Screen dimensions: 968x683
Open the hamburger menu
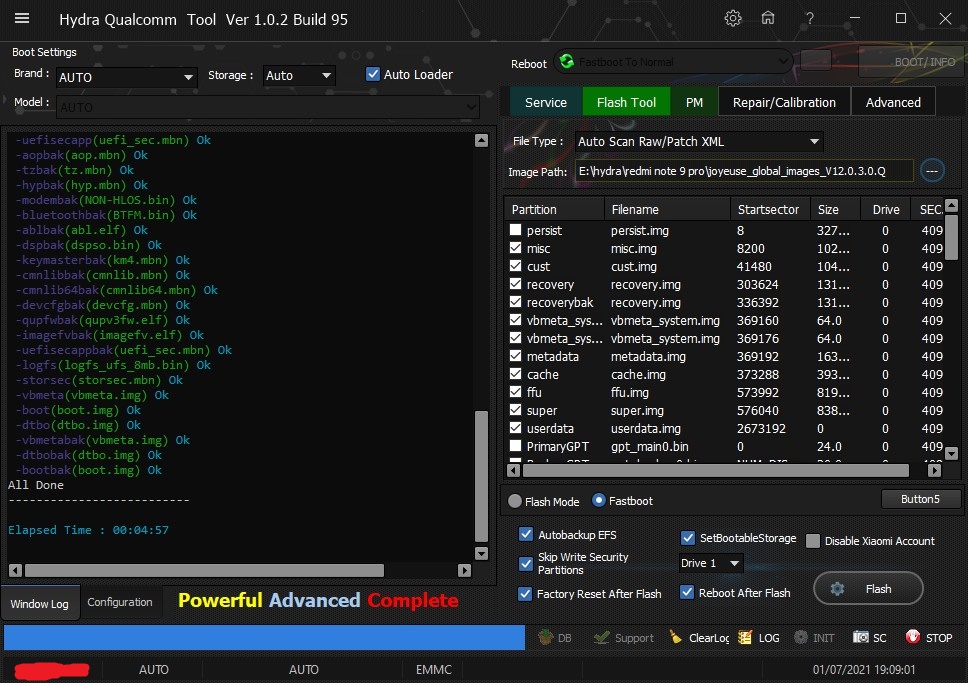pyautogui.click(x=22, y=19)
